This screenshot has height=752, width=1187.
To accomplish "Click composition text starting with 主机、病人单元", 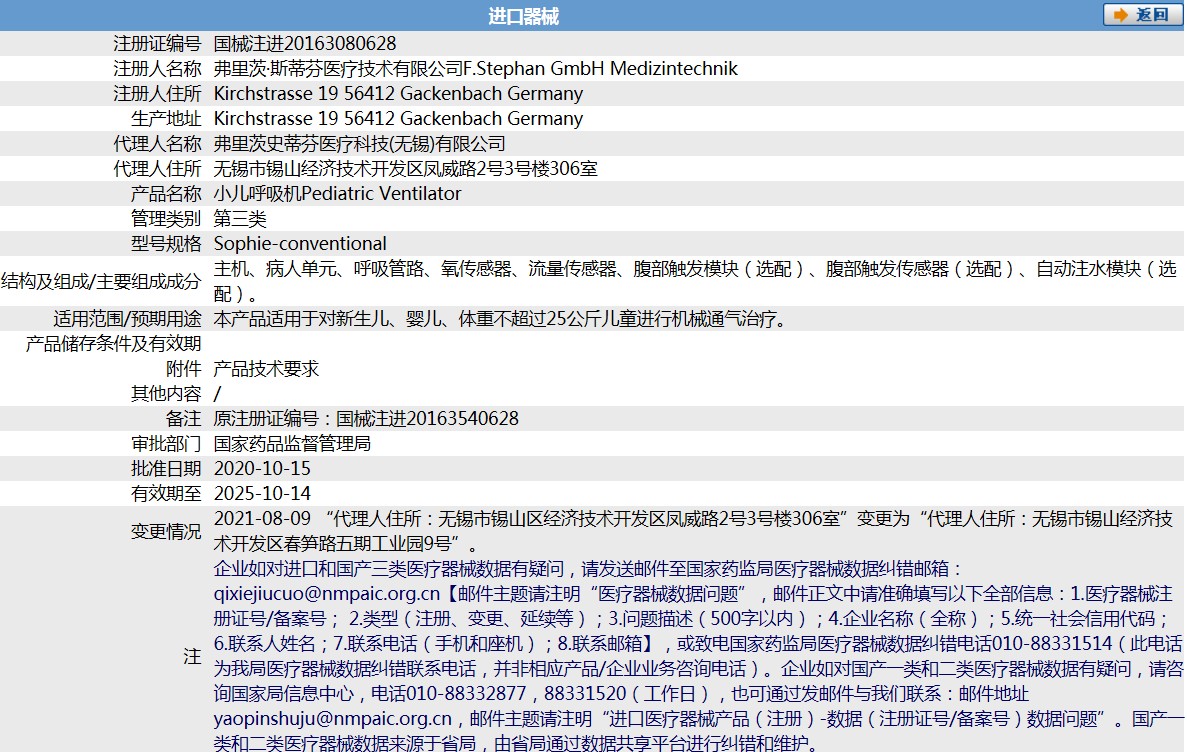I will pyautogui.click(x=695, y=281).
